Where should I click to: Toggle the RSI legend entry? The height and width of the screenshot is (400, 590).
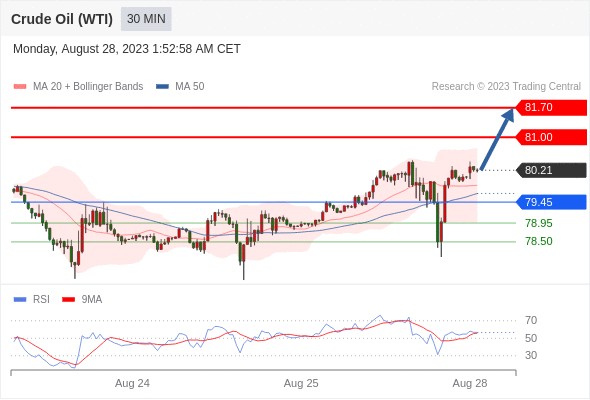click(32, 300)
